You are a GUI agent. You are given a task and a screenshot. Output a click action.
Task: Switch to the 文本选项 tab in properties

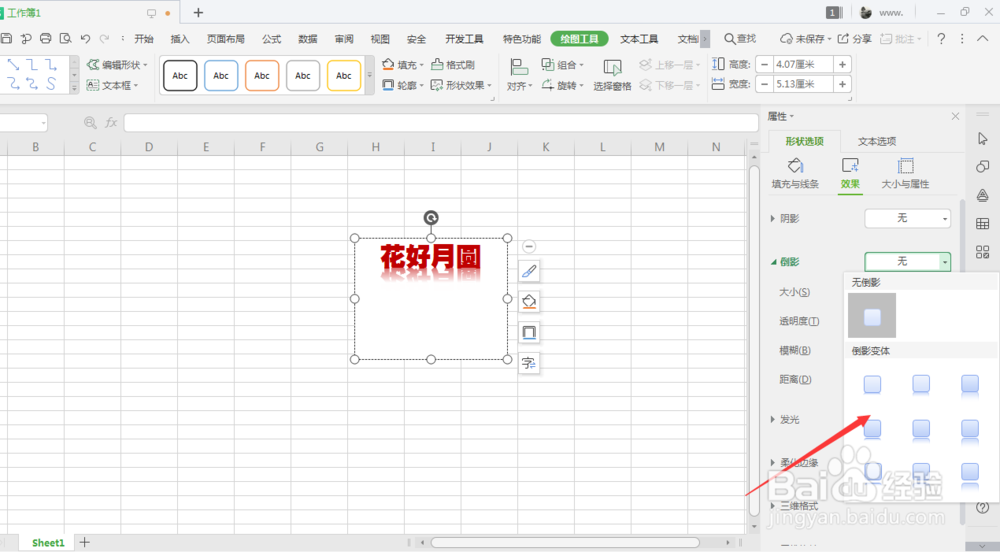(x=877, y=142)
